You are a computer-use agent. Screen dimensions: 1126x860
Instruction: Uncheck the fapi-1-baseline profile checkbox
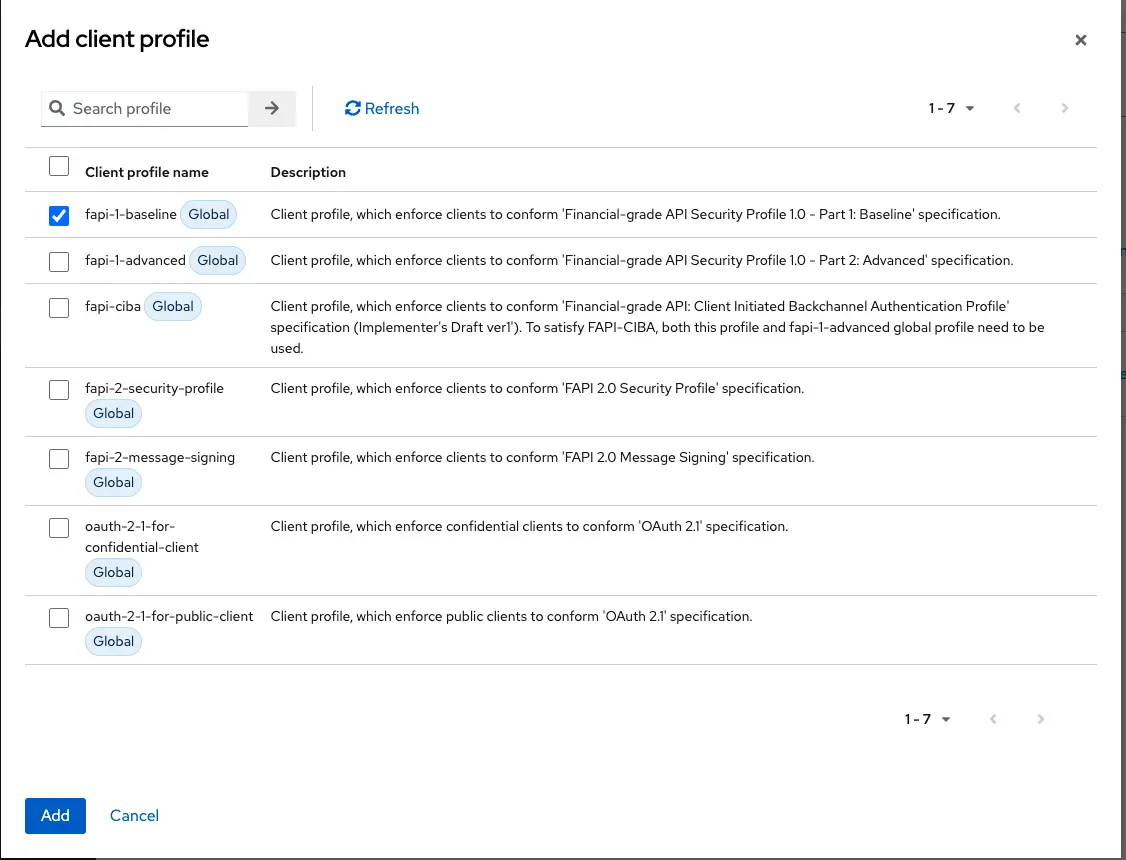(x=59, y=214)
